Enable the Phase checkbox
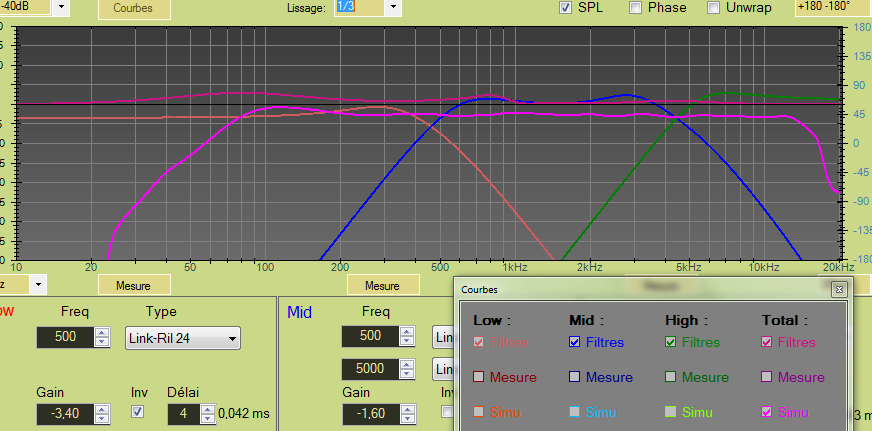 click(x=636, y=8)
